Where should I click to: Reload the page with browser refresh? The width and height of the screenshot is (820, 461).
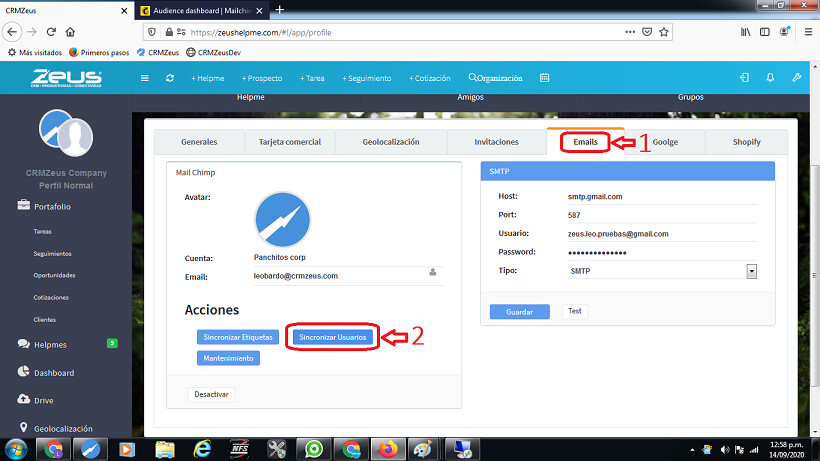point(51,32)
